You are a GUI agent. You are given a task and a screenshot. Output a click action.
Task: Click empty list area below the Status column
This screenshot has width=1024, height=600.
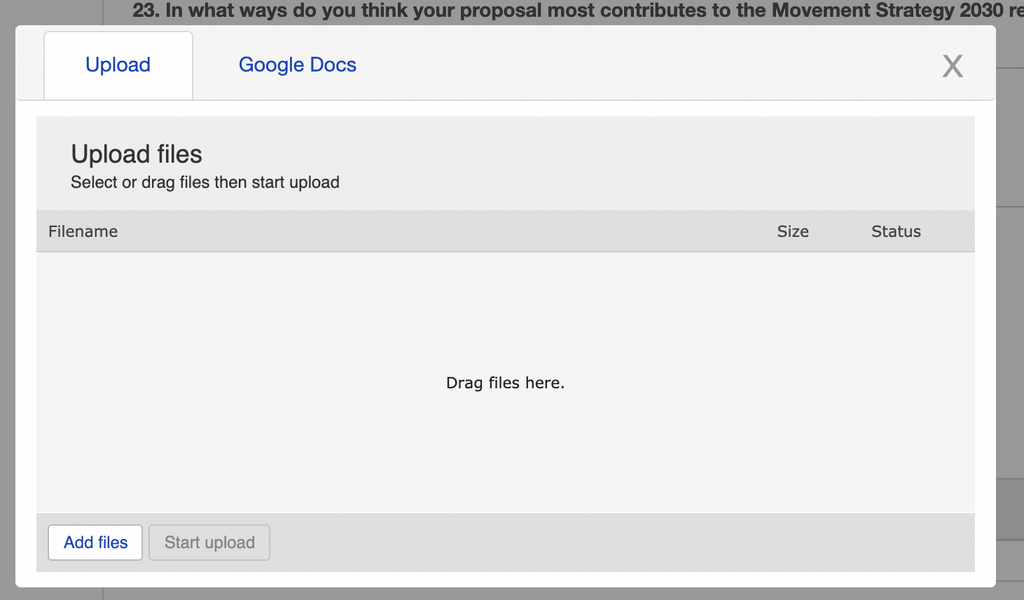pyautogui.click(x=896, y=313)
